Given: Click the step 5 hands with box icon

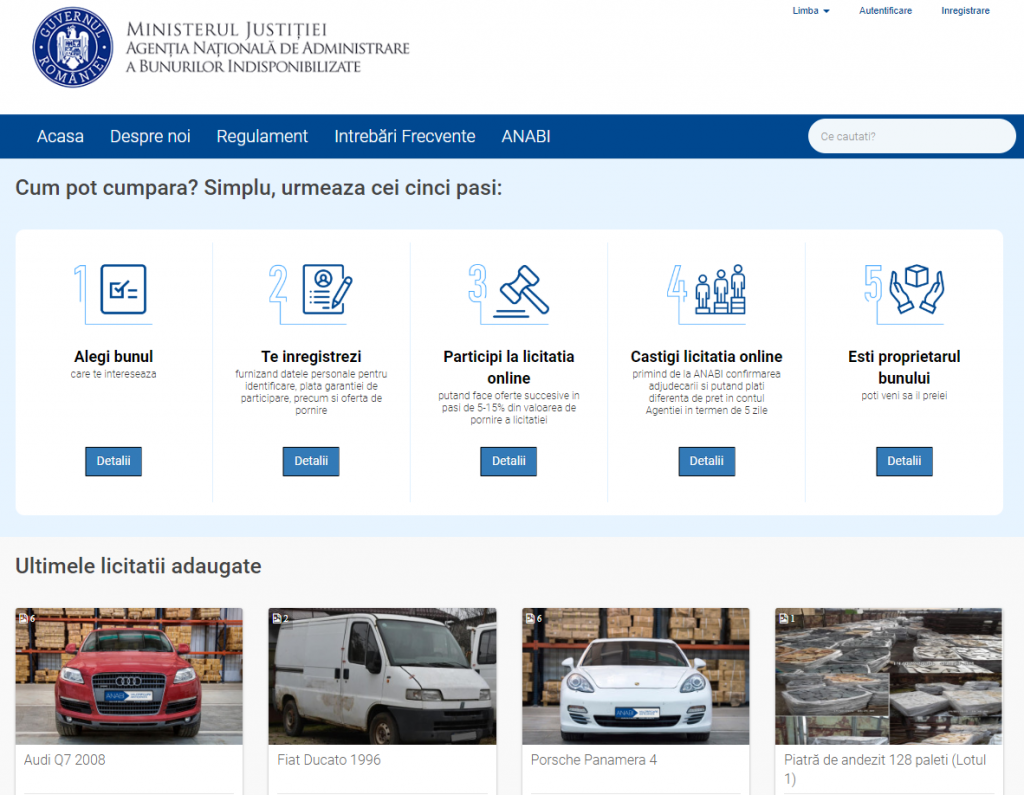Looking at the screenshot, I should [917, 288].
